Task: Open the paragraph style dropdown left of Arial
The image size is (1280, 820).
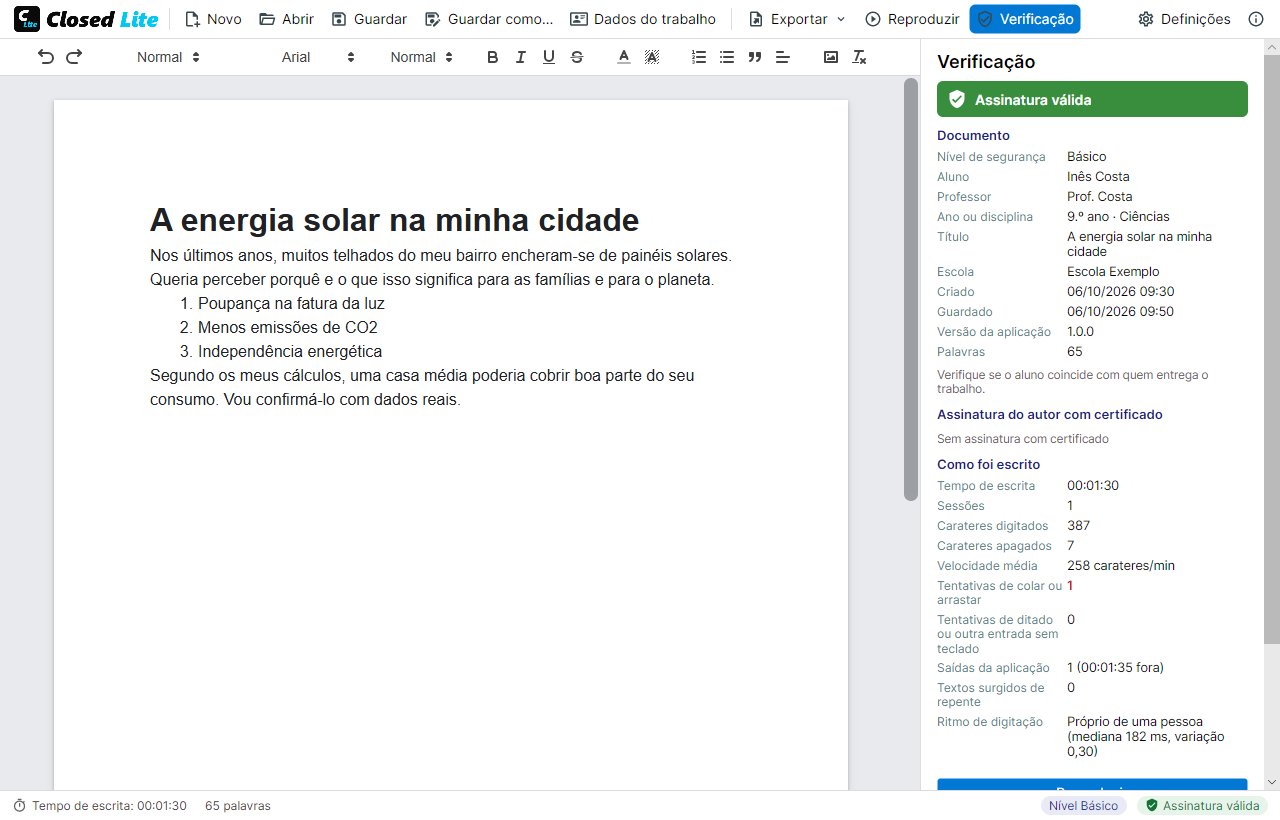Action: pyautogui.click(x=168, y=57)
